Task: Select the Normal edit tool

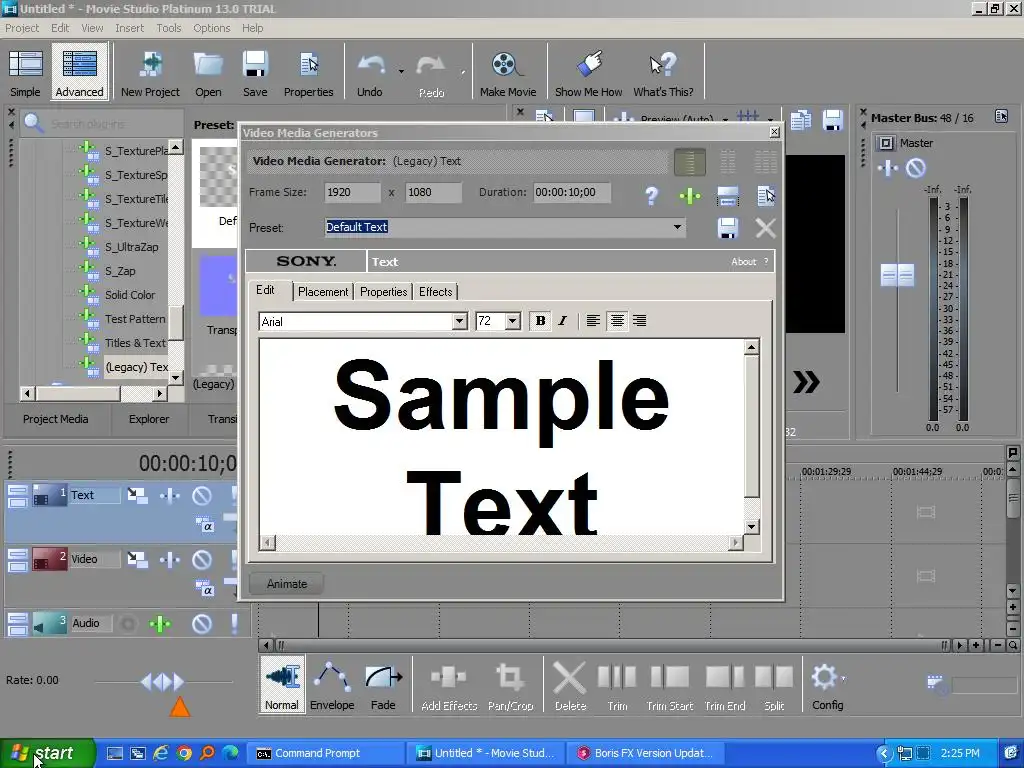Action: tap(282, 684)
